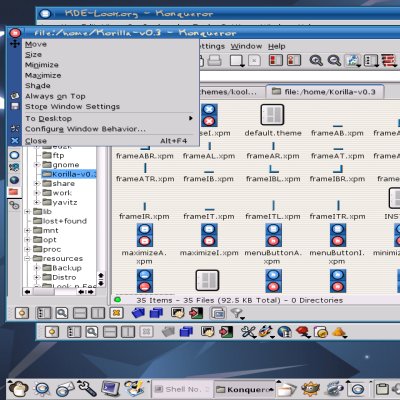Open the orange cone dropdown in KDE-Look window

[x=339, y=332]
